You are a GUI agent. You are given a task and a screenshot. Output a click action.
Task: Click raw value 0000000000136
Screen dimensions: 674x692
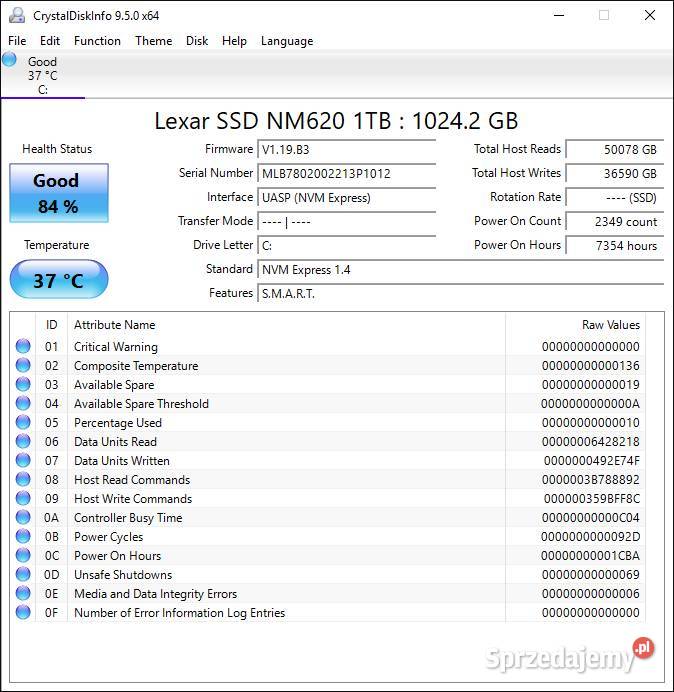point(591,366)
